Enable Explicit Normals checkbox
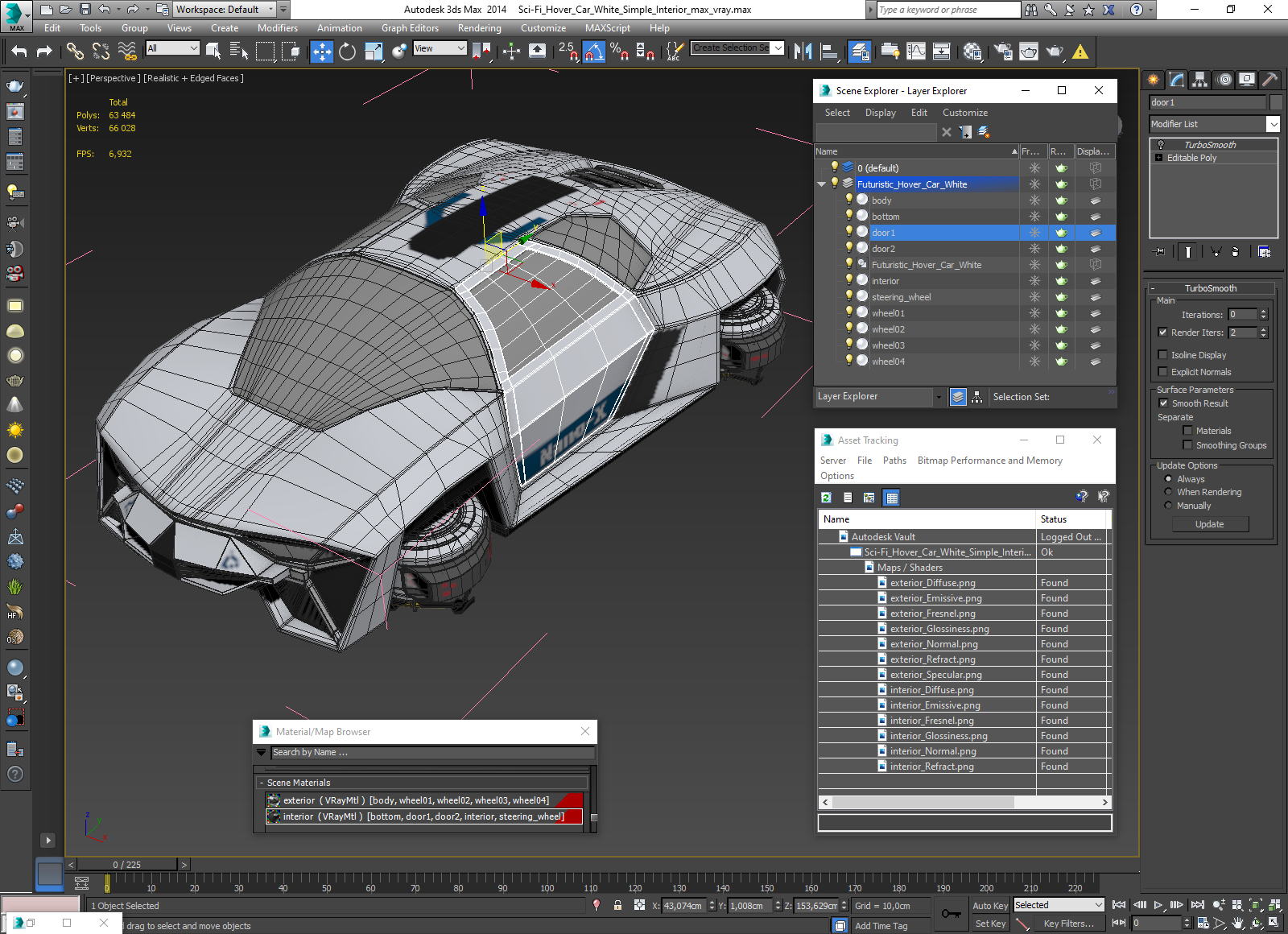 [1162, 371]
